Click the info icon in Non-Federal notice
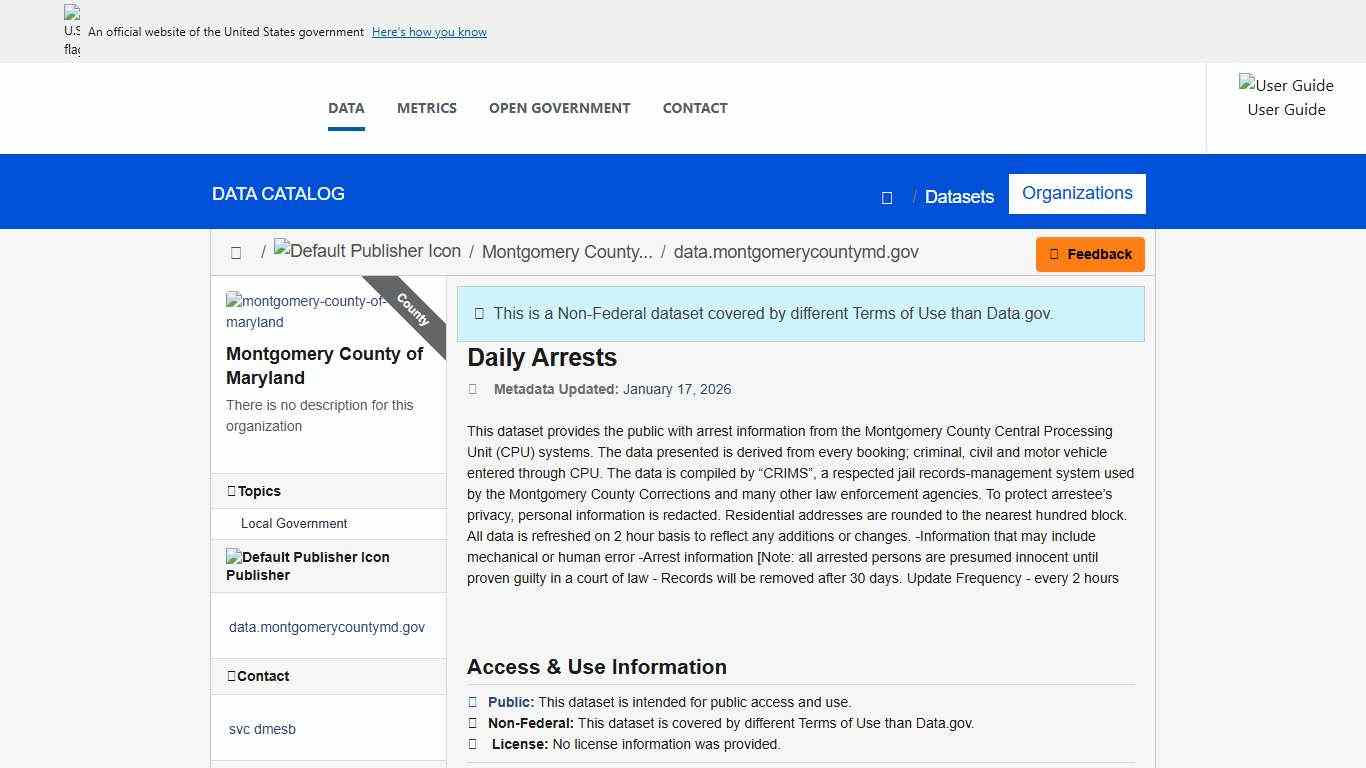 [x=479, y=313]
